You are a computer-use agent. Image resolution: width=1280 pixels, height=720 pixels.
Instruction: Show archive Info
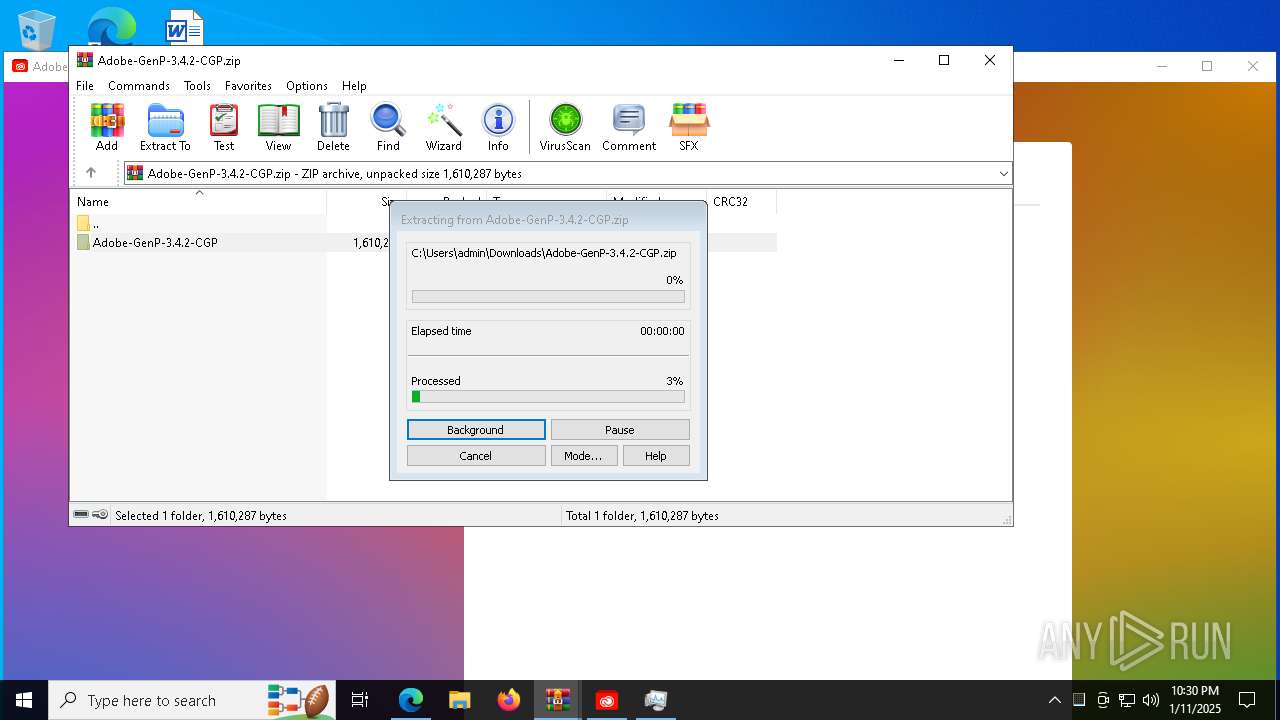tap(498, 127)
